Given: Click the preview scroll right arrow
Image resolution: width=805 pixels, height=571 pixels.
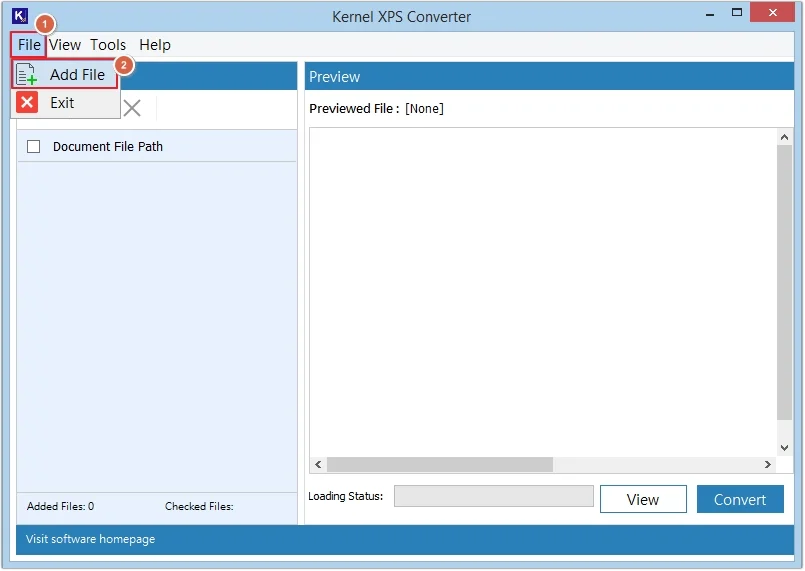Looking at the screenshot, I should [x=768, y=464].
